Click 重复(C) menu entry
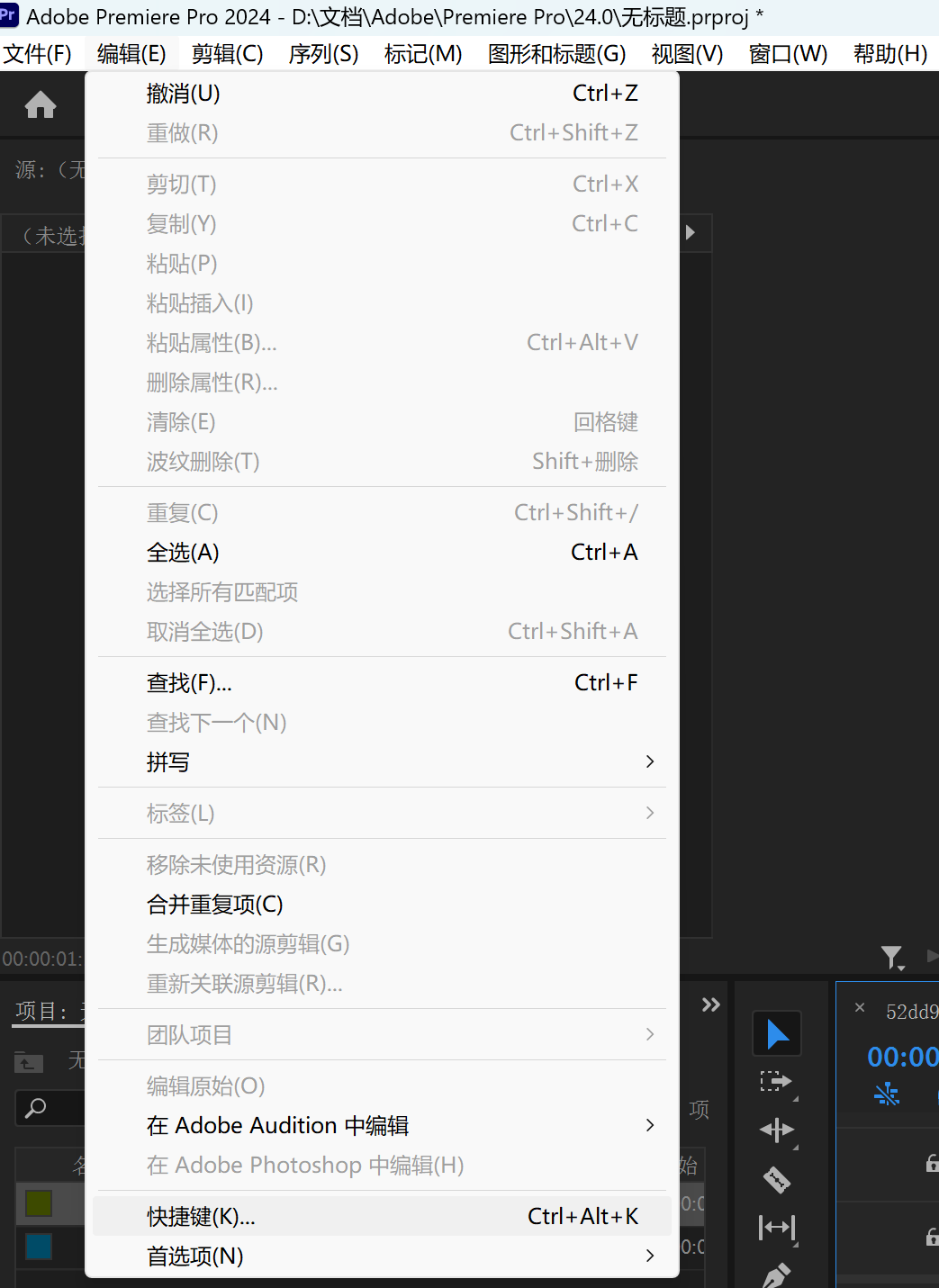939x1288 pixels. click(x=382, y=513)
